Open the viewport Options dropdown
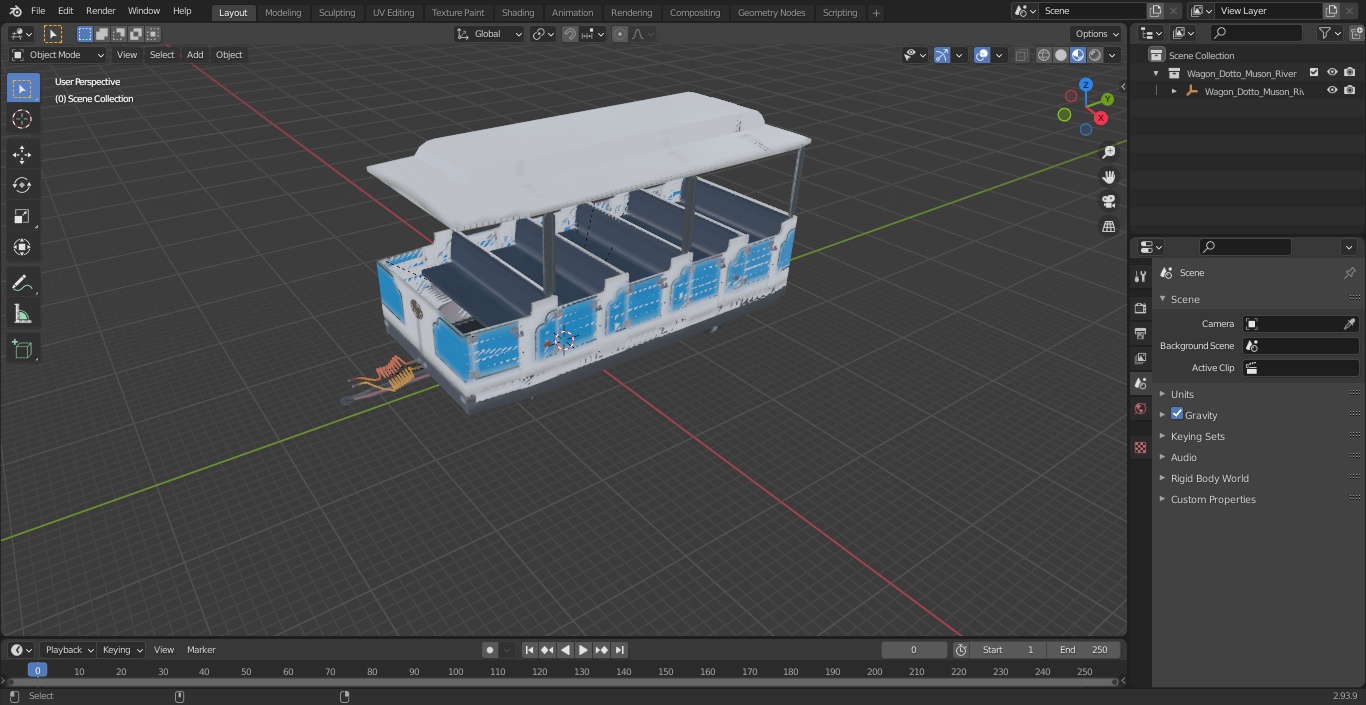Image resolution: width=1366 pixels, height=705 pixels. coord(1097,34)
